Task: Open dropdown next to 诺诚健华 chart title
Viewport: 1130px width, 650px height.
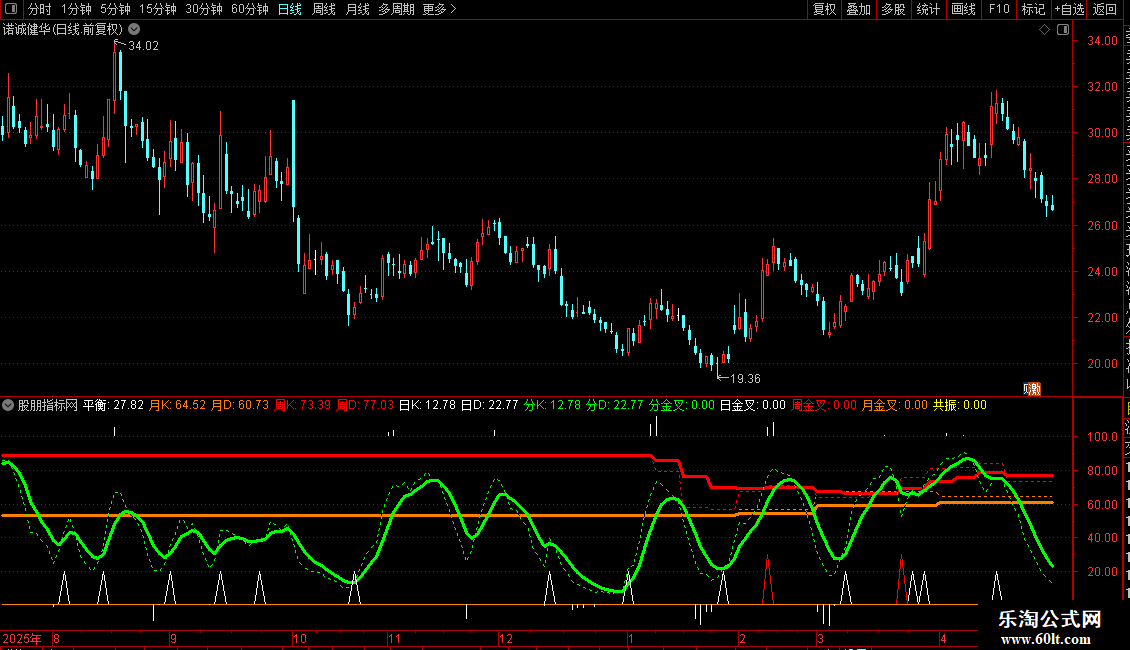Action: click(134, 30)
